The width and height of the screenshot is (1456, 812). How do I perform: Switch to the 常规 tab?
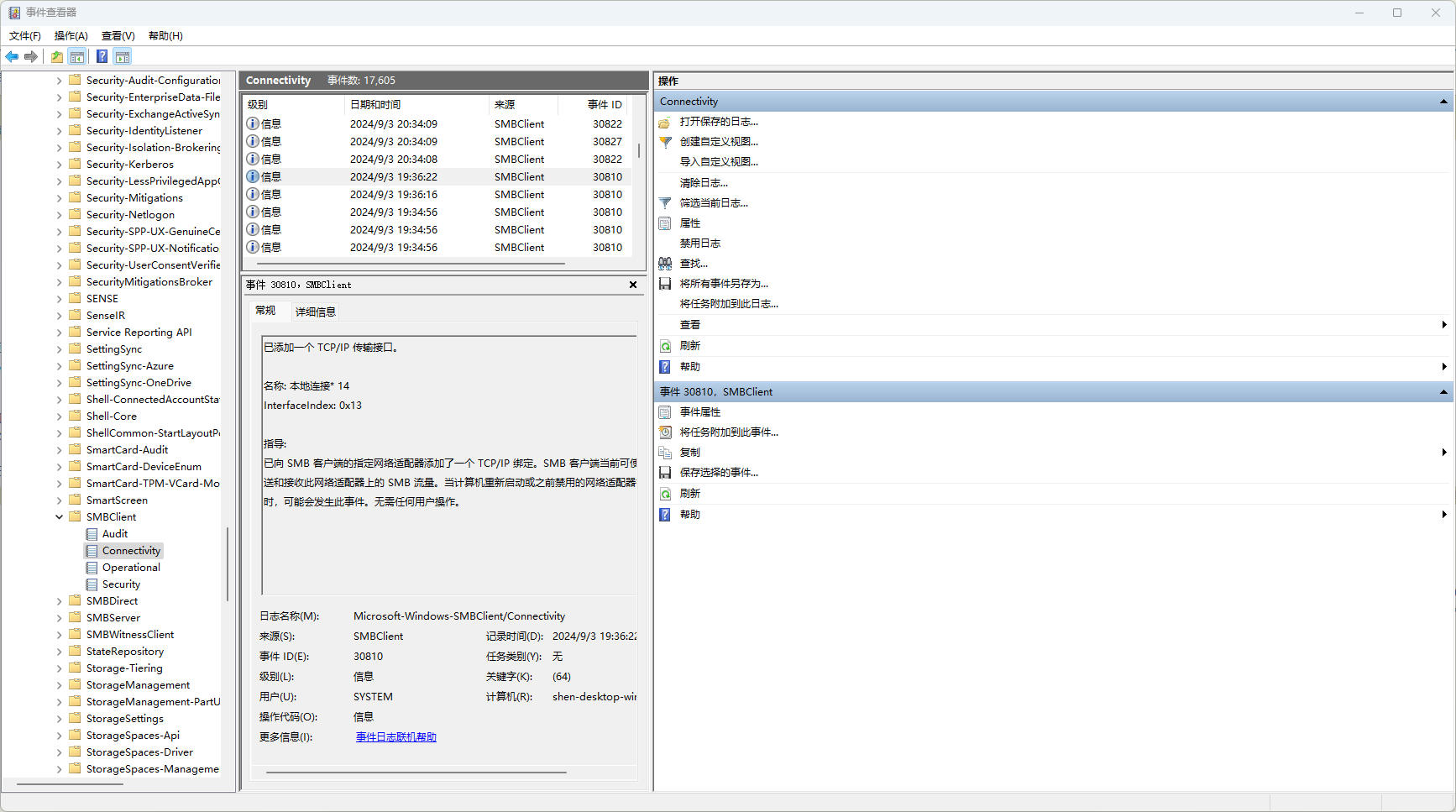[265, 311]
